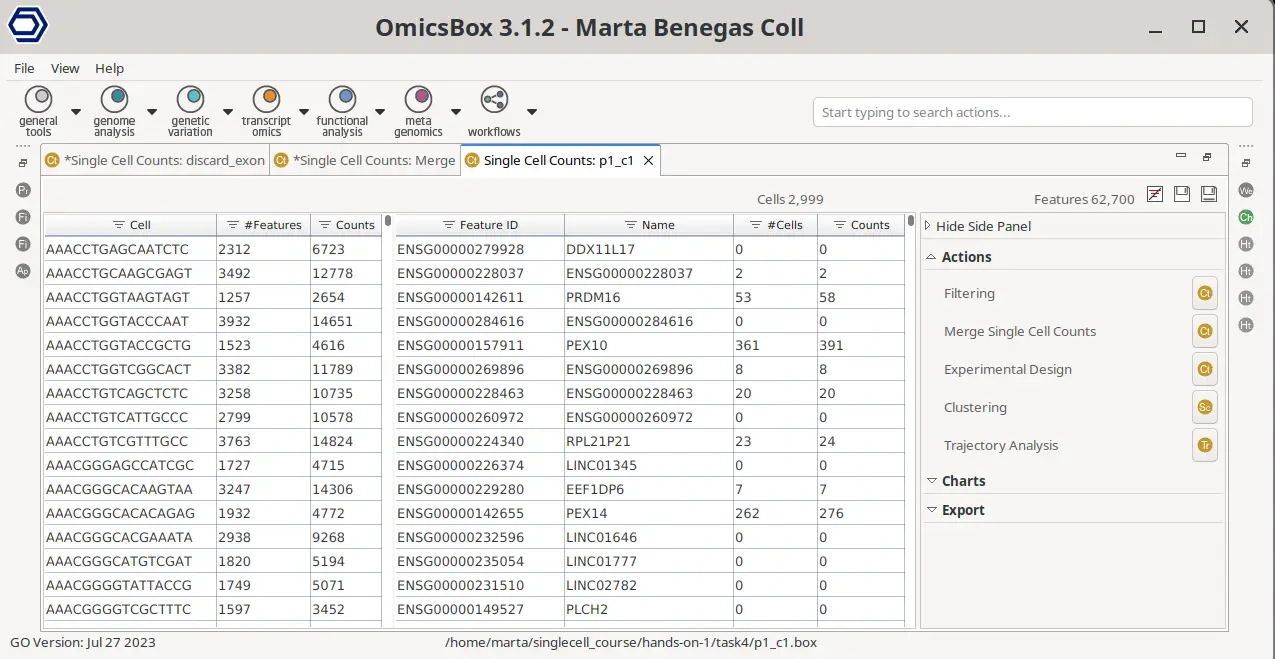Restore the left sidebar panel stack
1275x659 pixels.
(x=23, y=163)
